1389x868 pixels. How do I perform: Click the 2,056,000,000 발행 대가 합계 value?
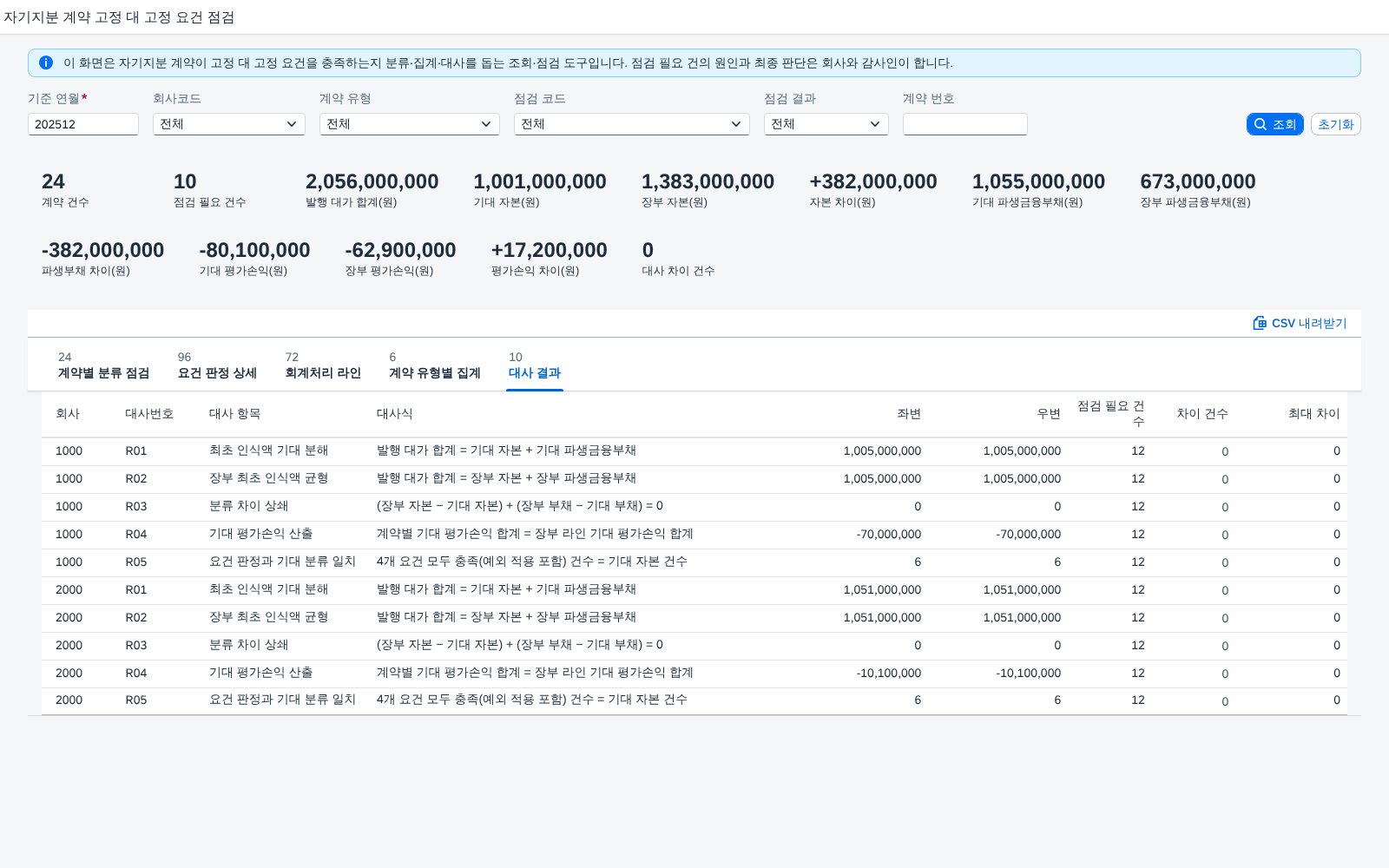(x=372, y=181)
